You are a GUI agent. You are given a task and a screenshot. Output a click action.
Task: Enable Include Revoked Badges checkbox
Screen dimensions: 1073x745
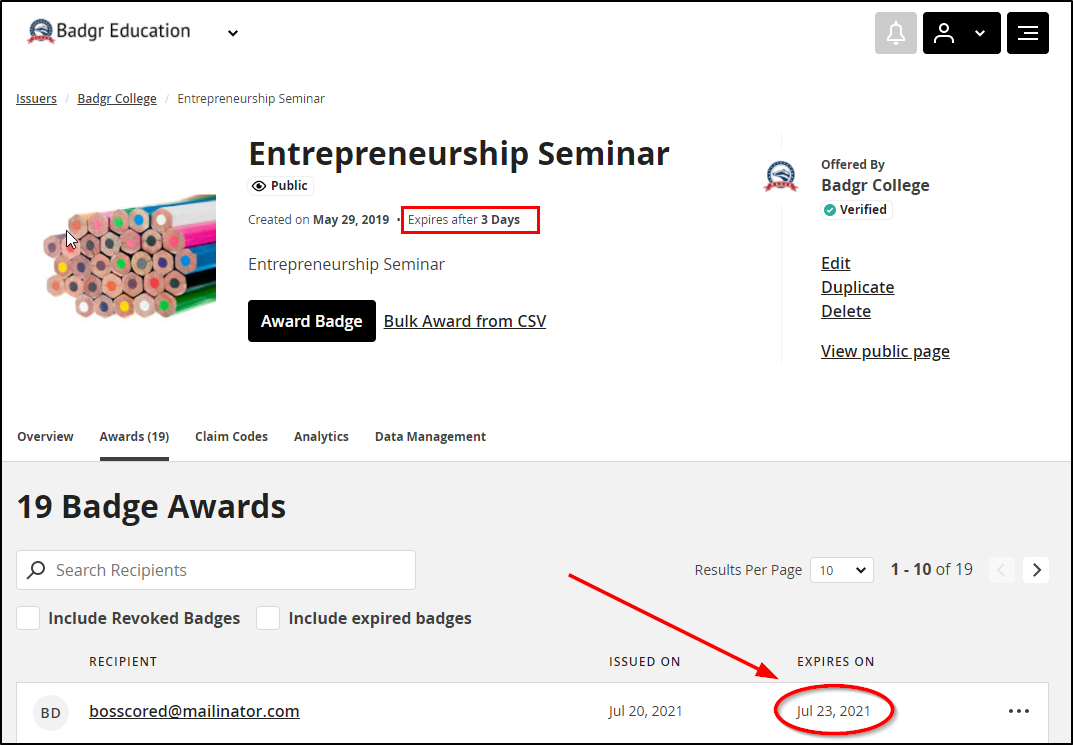click(x=28, y=618)
